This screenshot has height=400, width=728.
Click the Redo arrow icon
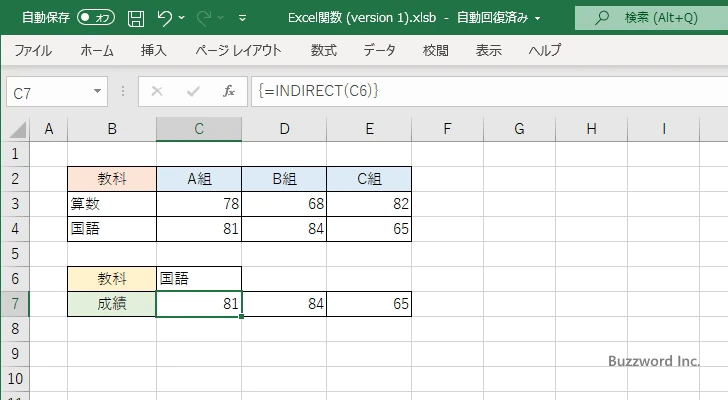click(204, 18)
